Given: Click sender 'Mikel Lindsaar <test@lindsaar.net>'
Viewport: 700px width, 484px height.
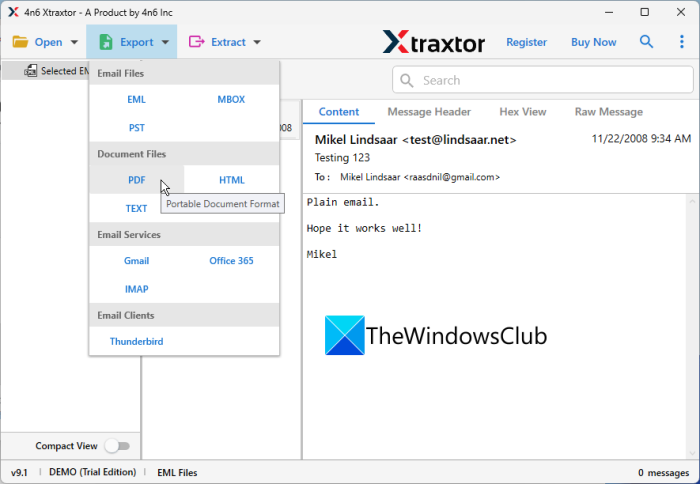Looking at the screenshot, I should click(415, 140).
